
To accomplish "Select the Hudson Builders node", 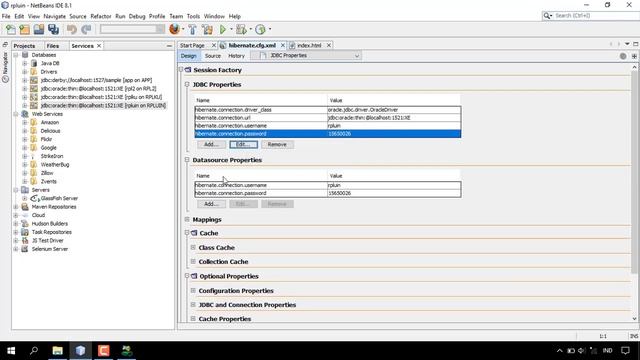I will (50, 224).
